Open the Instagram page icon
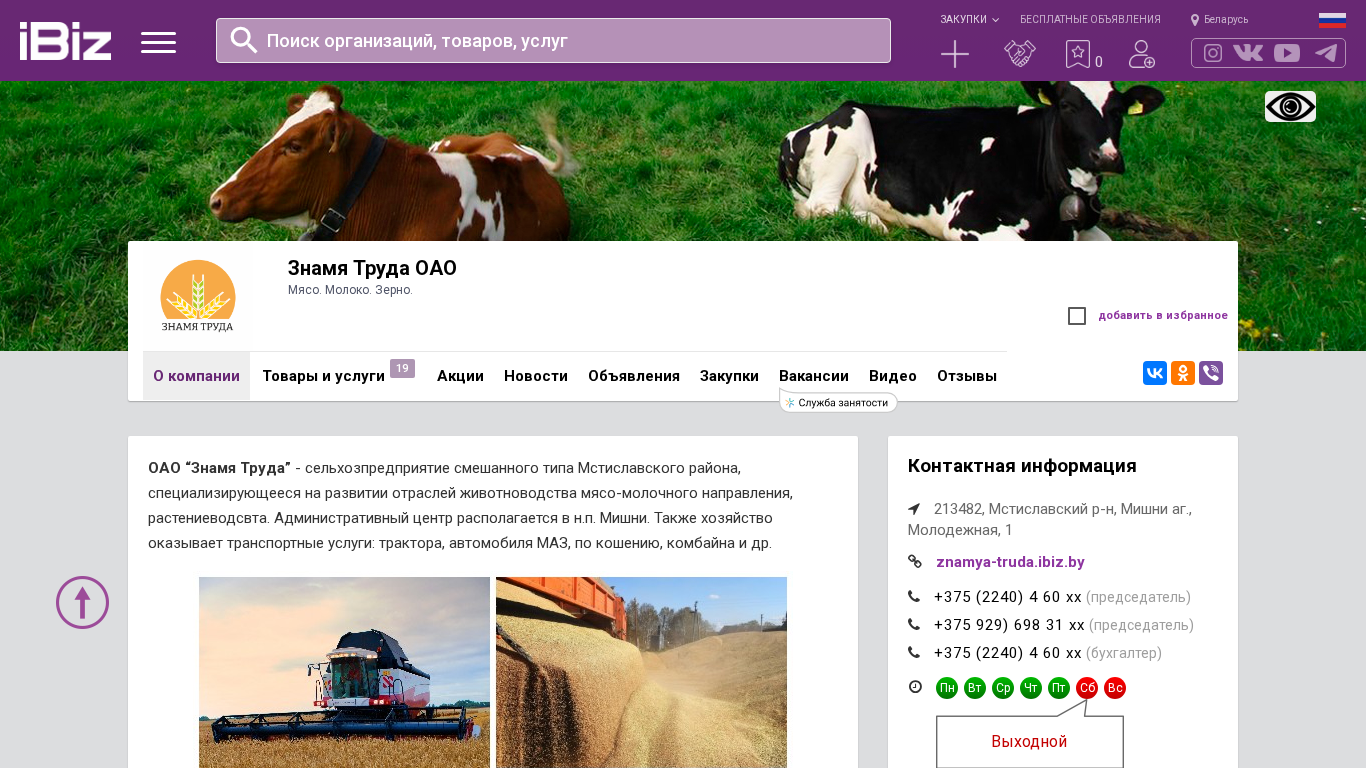Image resolution: width=1366 pixels, height=768 pixels. click(x=1213, y=53)
